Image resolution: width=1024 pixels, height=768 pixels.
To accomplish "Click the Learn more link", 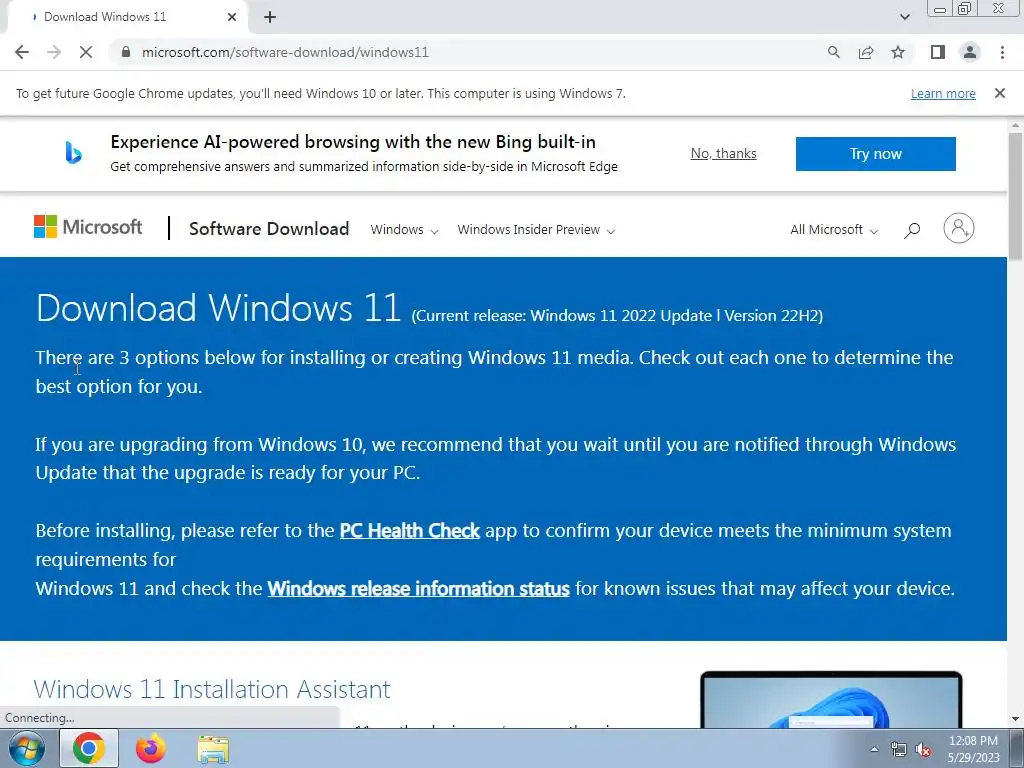I will pyautogui.click(x=943, y=93).
